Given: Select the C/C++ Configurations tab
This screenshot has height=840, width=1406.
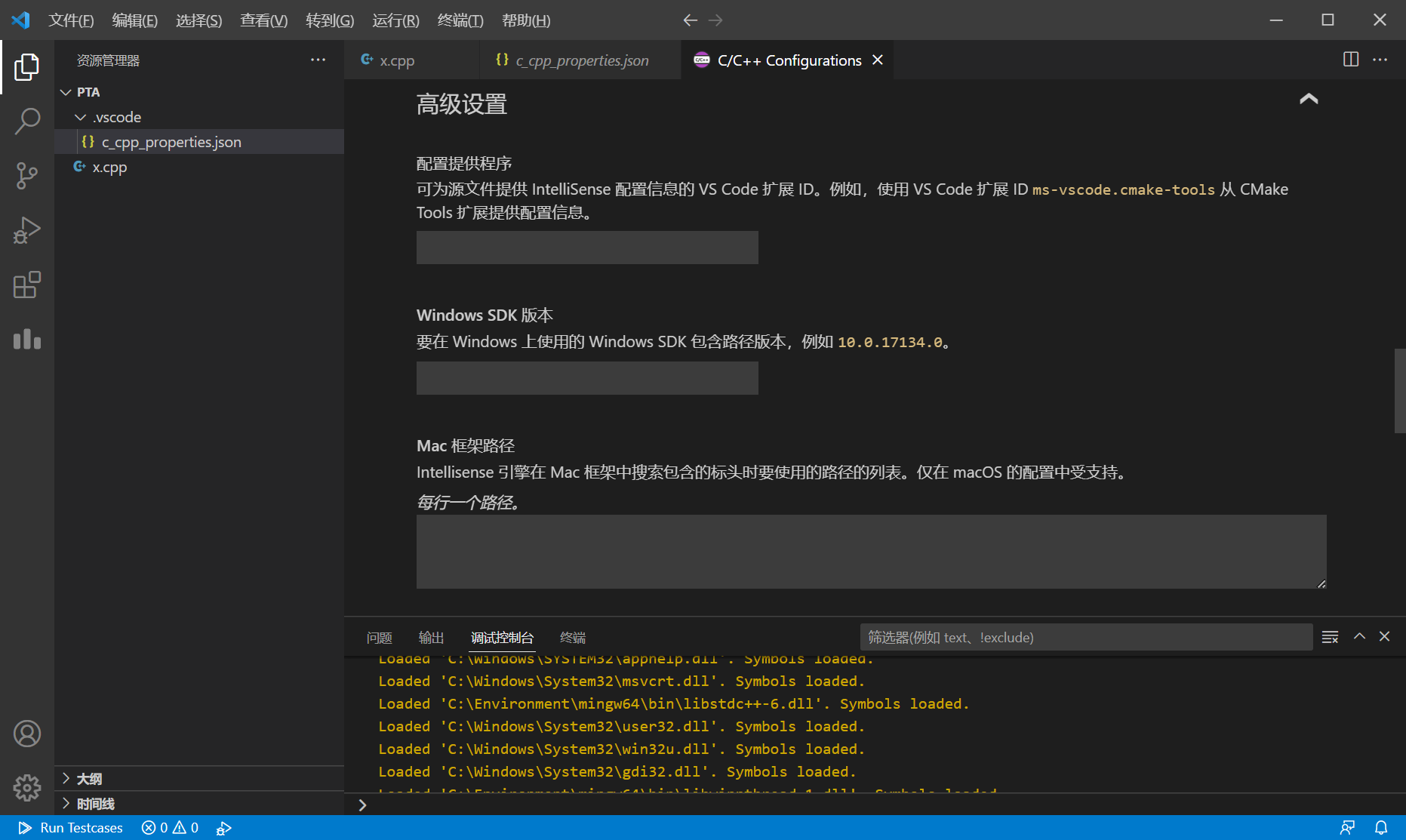Looking at the screenshot, I should (x=787, y=60).
